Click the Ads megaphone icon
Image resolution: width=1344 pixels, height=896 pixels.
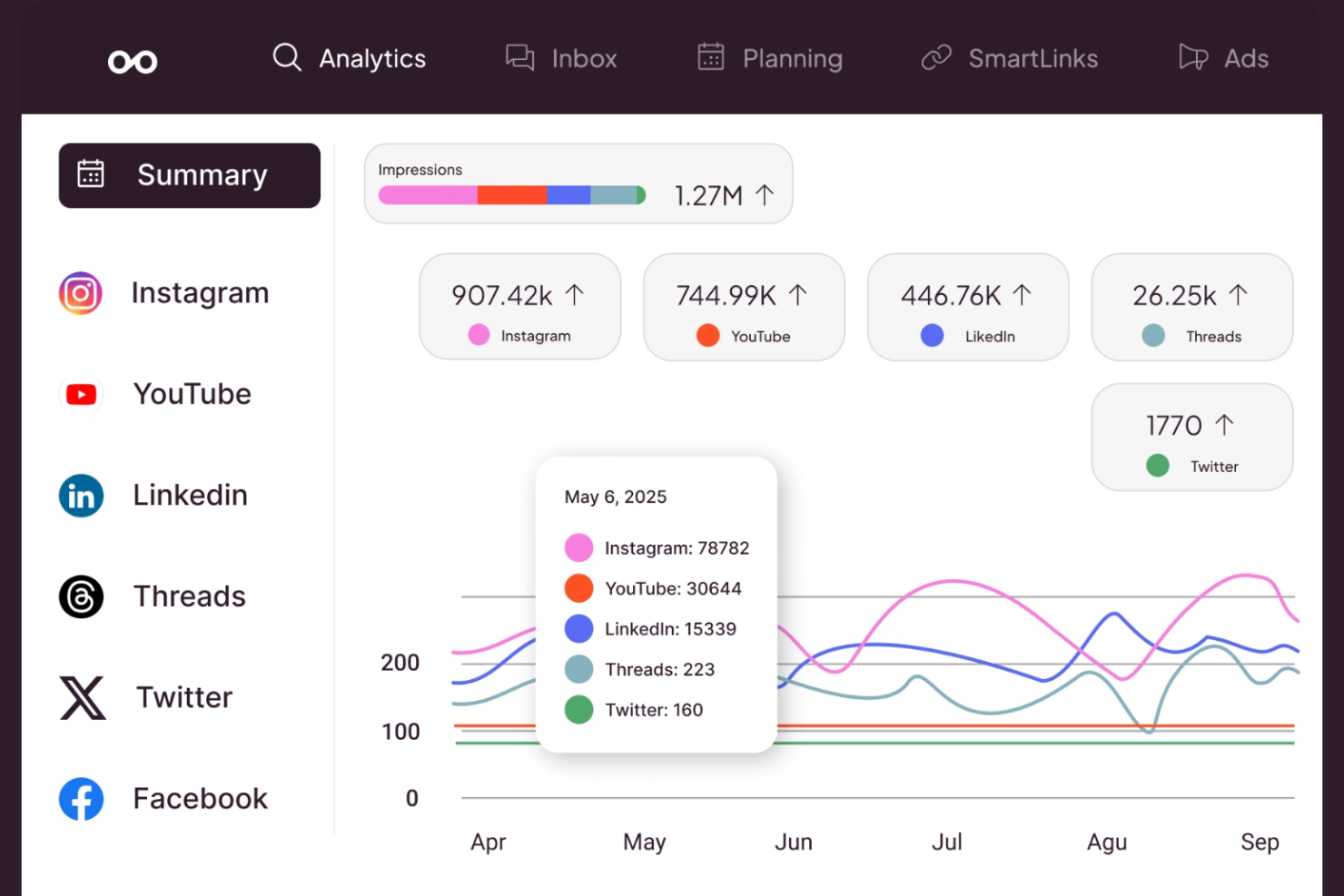tap(1193, 57)
